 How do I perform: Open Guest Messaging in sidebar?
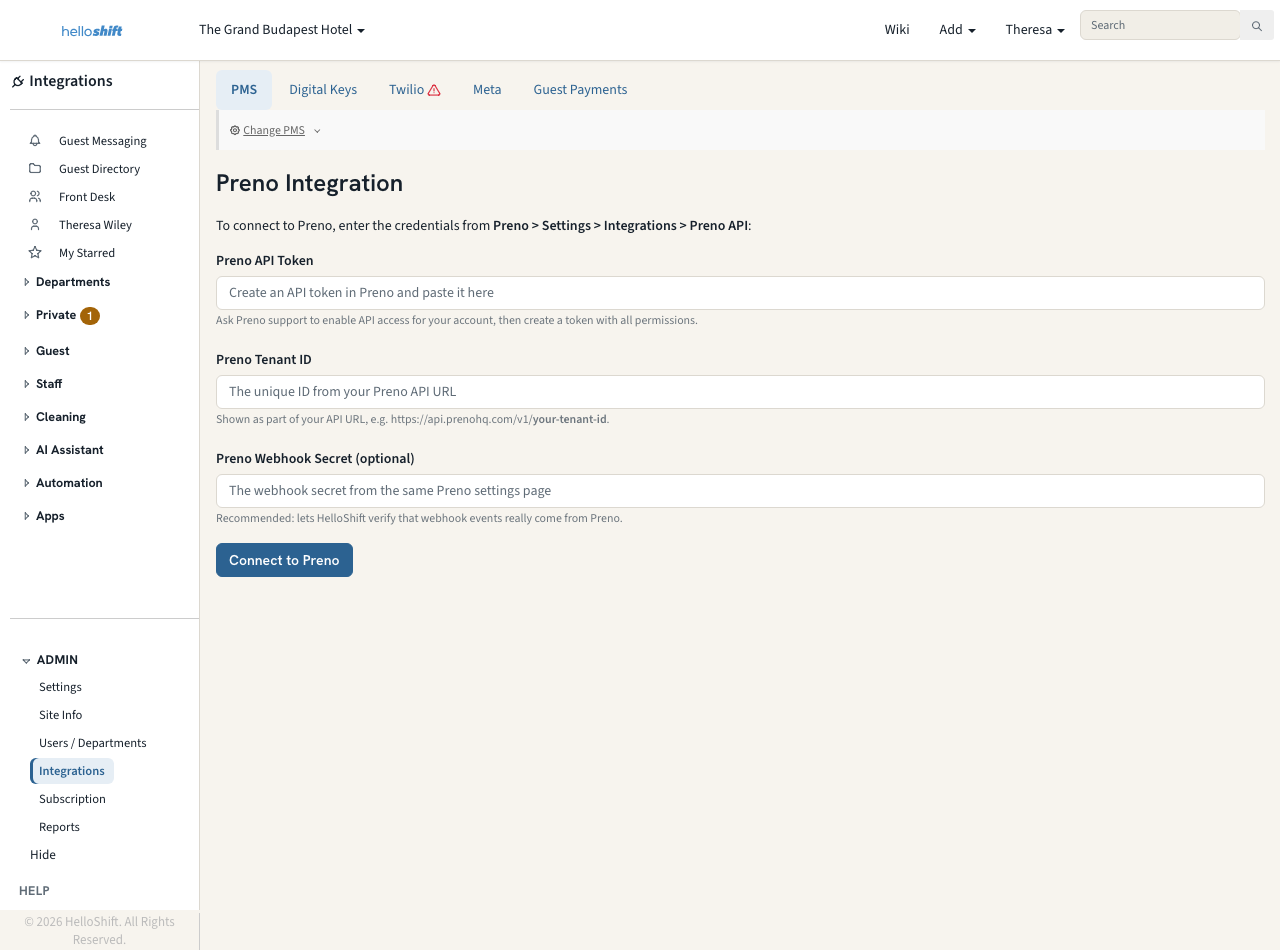point(103,141)
